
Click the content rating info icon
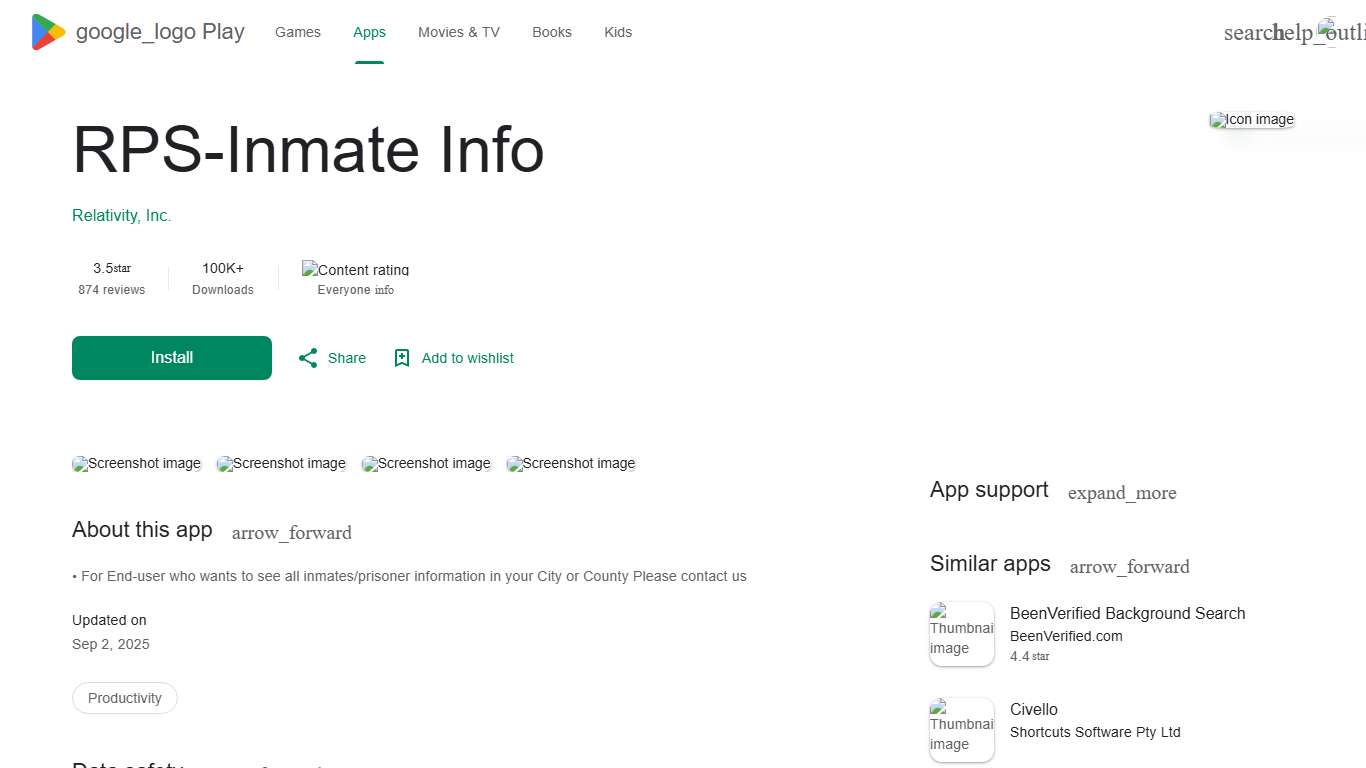coord(385,290)
